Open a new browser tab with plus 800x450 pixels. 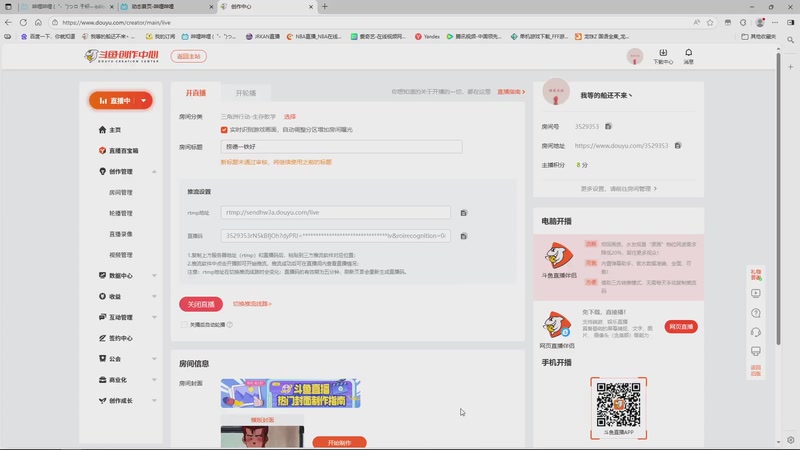click(324, 7)
